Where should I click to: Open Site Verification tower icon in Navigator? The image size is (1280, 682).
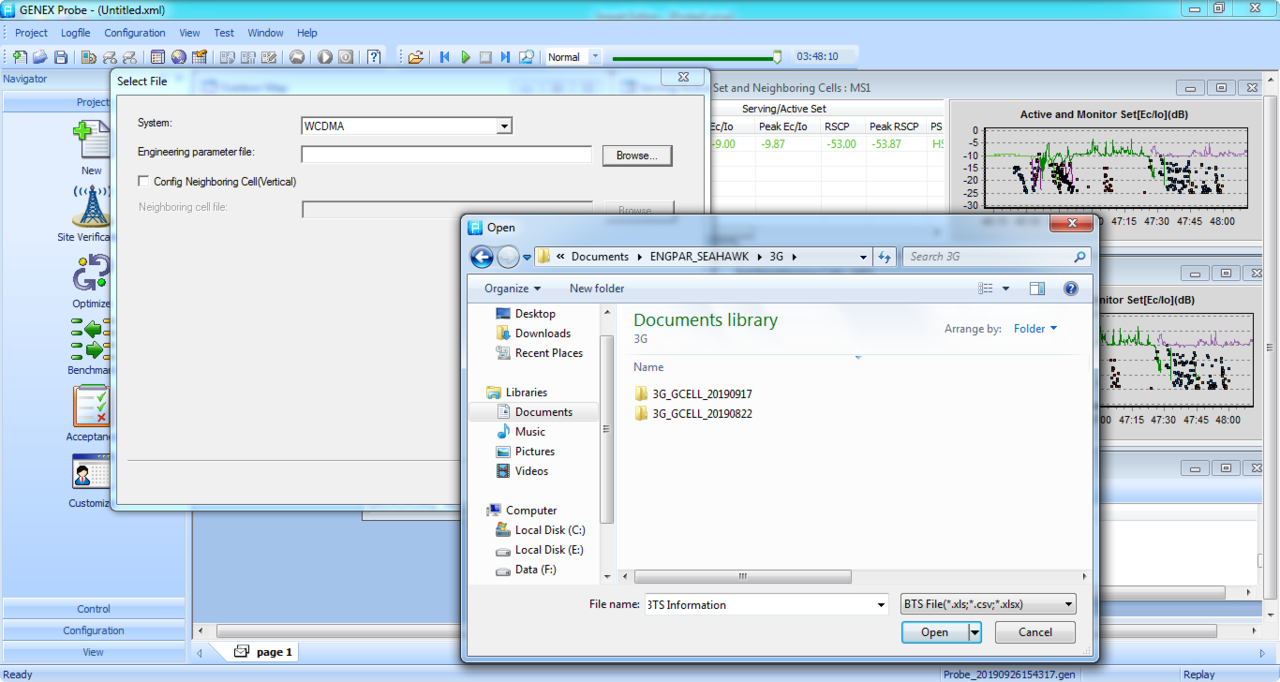pyautogui.click(x=91, y=206)
